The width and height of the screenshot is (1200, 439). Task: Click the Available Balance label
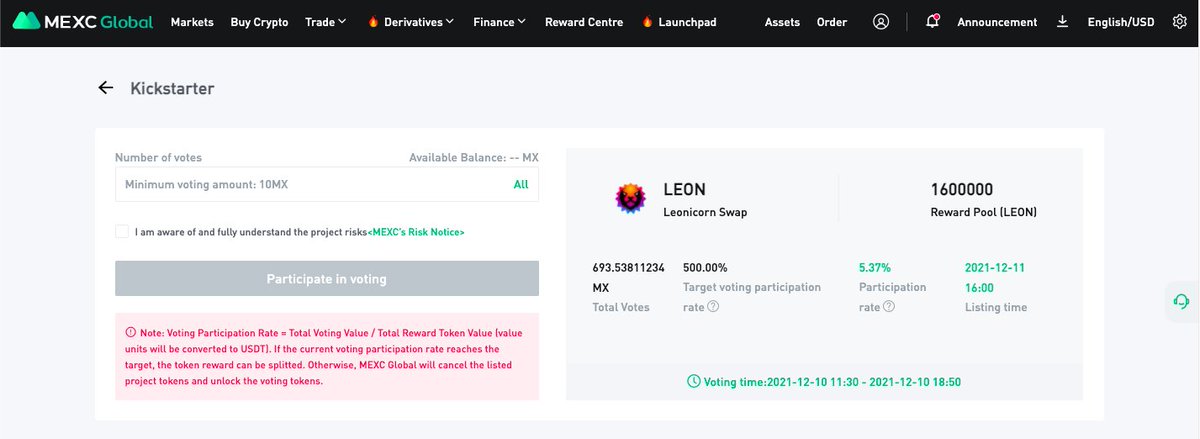474,158
